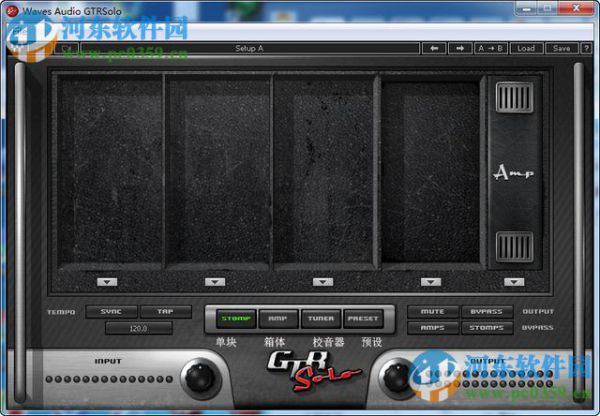The width and height of the screenshot is (600, 416).
Task: Click the first empty stomp slot
Action: click(110, 171)
